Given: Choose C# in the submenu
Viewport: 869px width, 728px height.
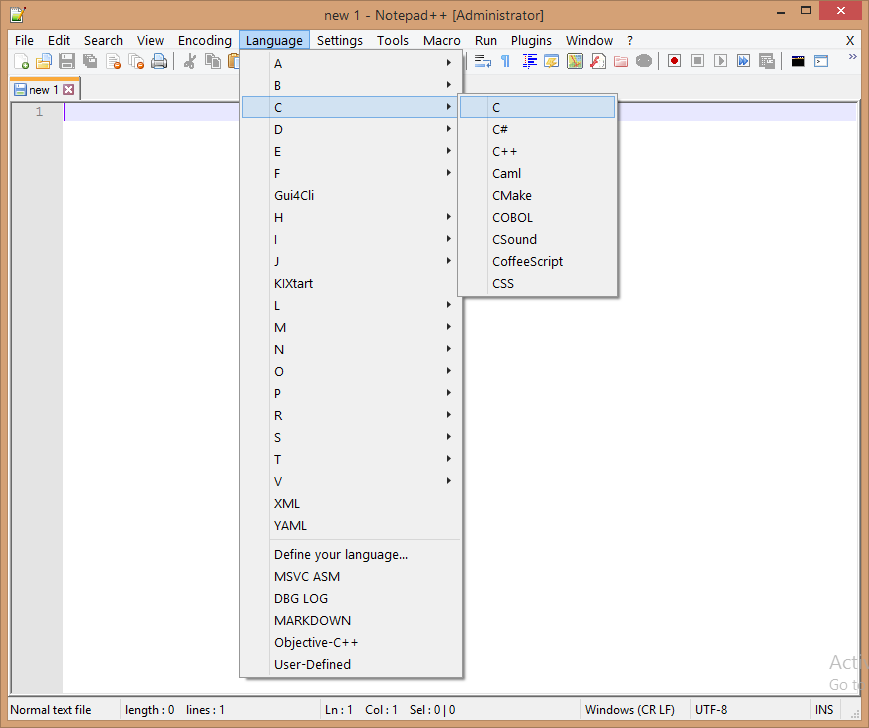Looking at the screenshot, I should point(538,129).
